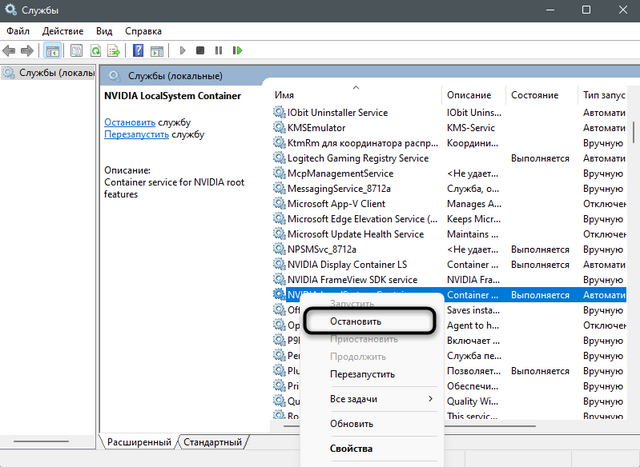
Task: Click gear icon of McpManagementService
Action: [x=279, y=173]
